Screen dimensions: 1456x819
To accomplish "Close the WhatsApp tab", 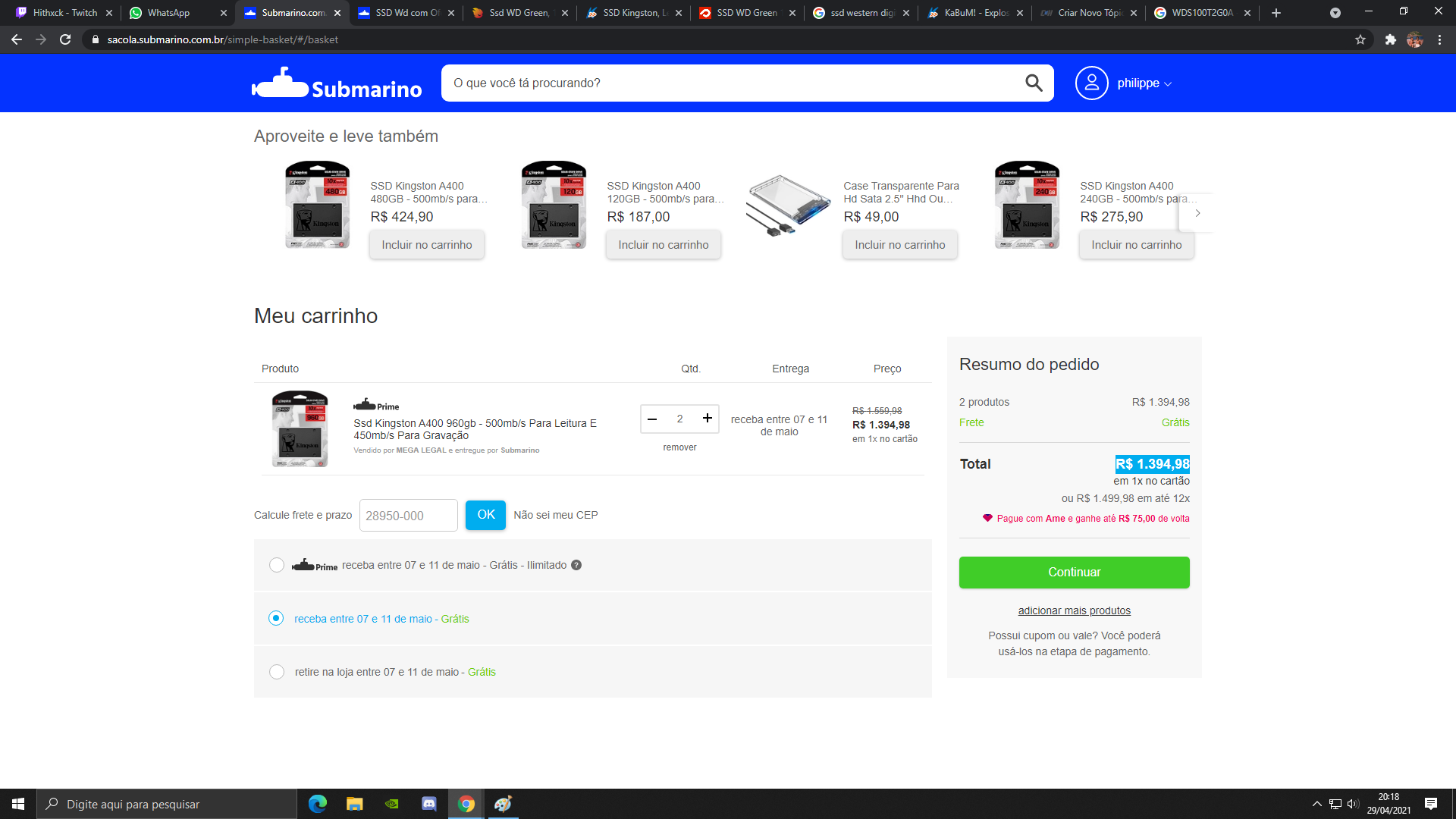I will (224, 13).
